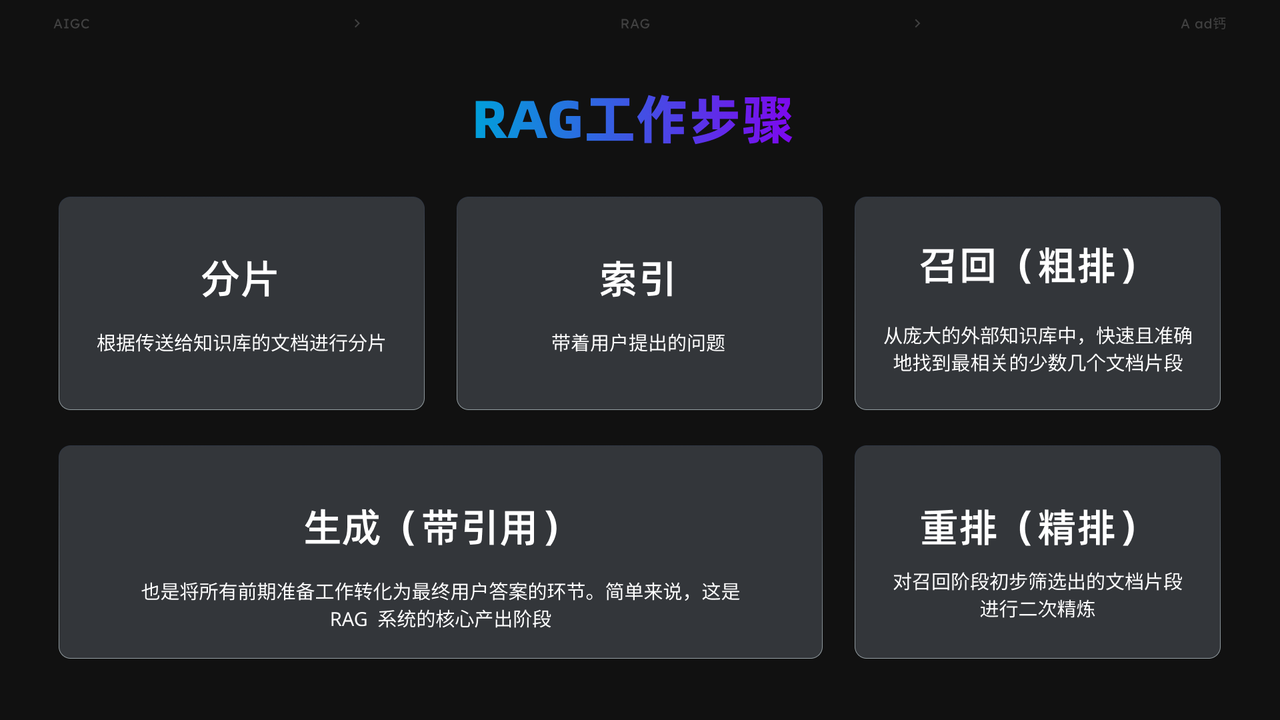Click the AIGC breadcrumb item

tap(71, 23)
